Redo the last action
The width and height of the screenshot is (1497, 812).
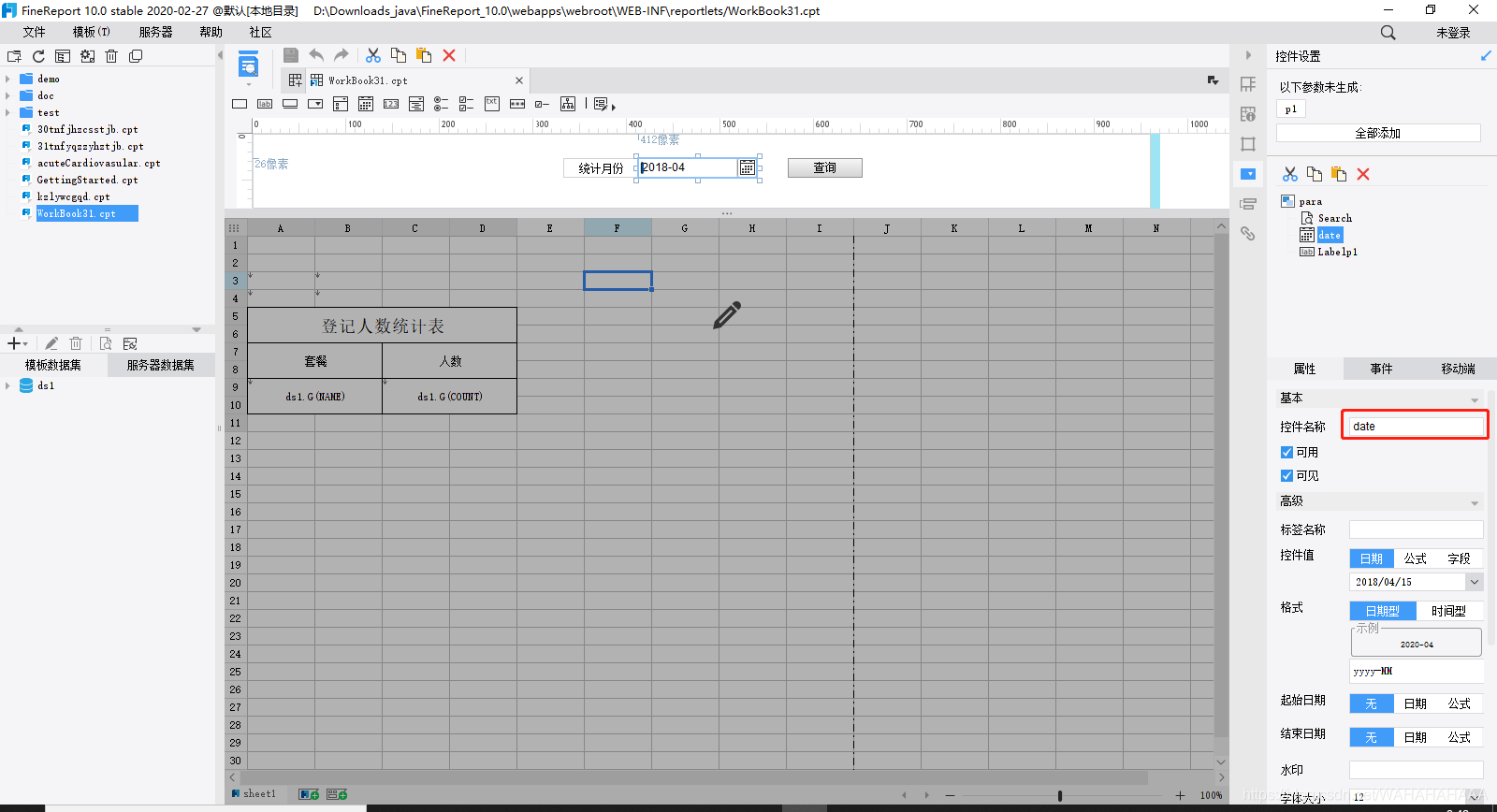[x=342, y=55]
